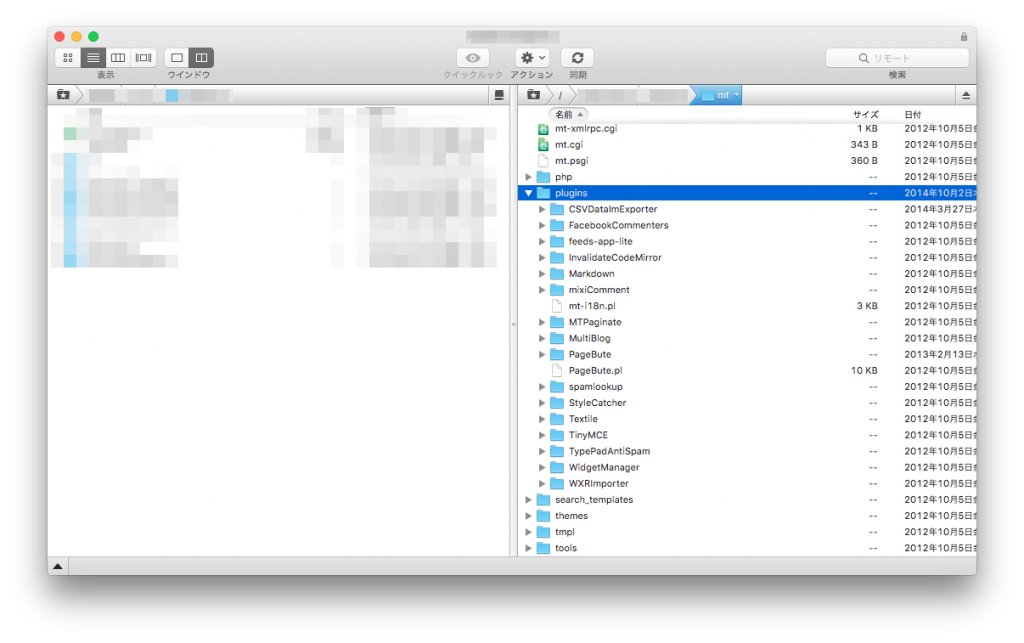
Task: Click the remote search field
Action: (x=897, y=58)
